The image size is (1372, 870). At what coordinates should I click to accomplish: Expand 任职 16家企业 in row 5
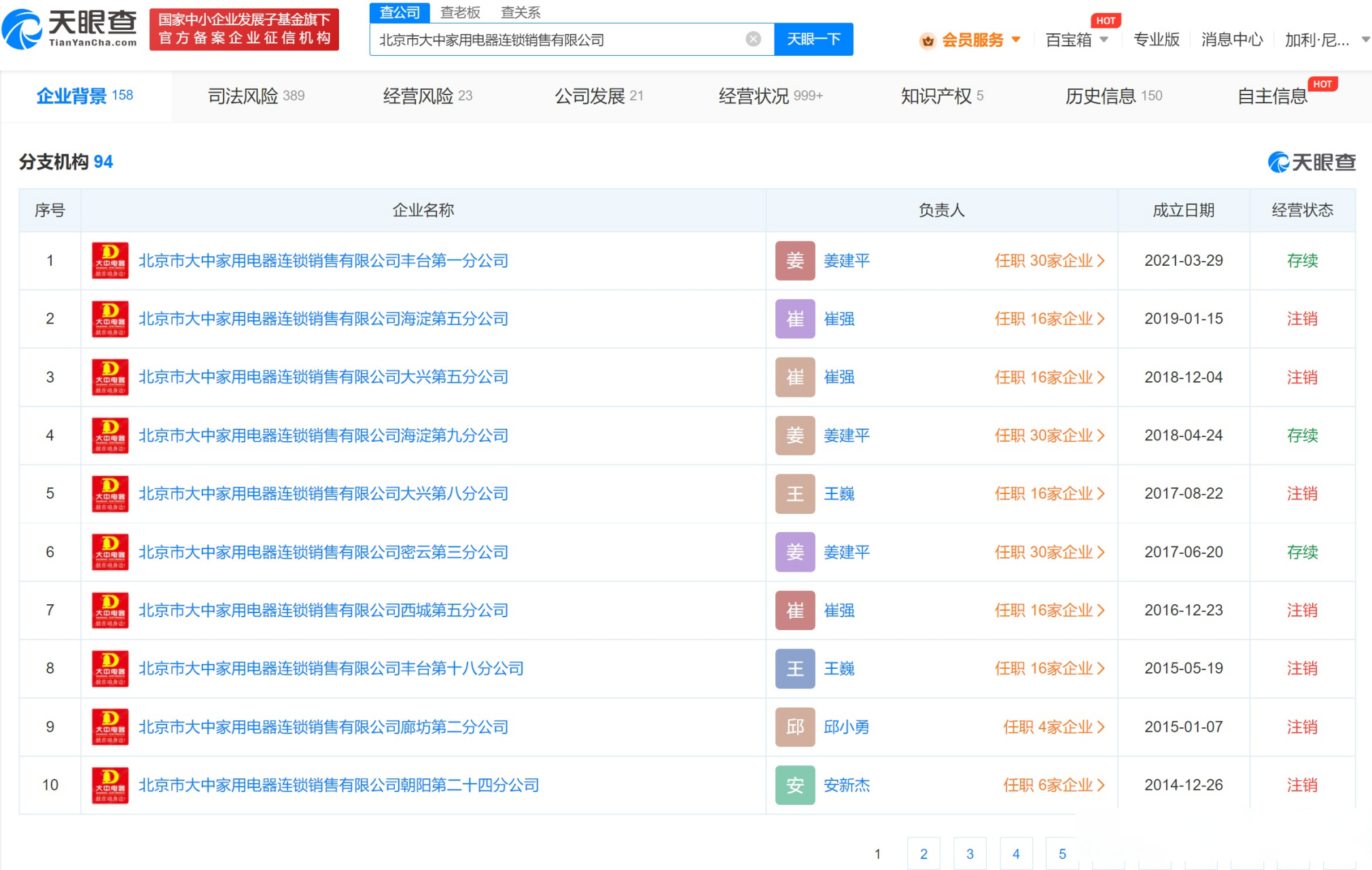(x=1050, y=494)
